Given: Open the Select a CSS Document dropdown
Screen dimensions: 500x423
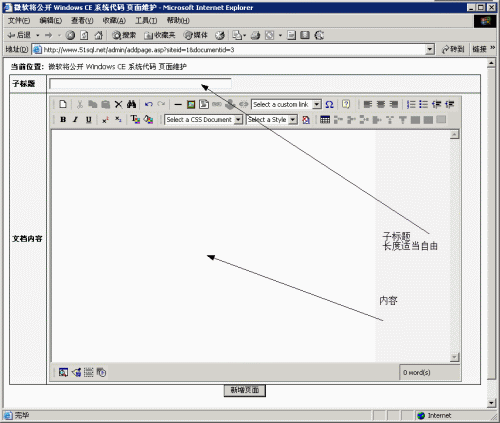Looking at the screenshot, I should click(203, 119).
